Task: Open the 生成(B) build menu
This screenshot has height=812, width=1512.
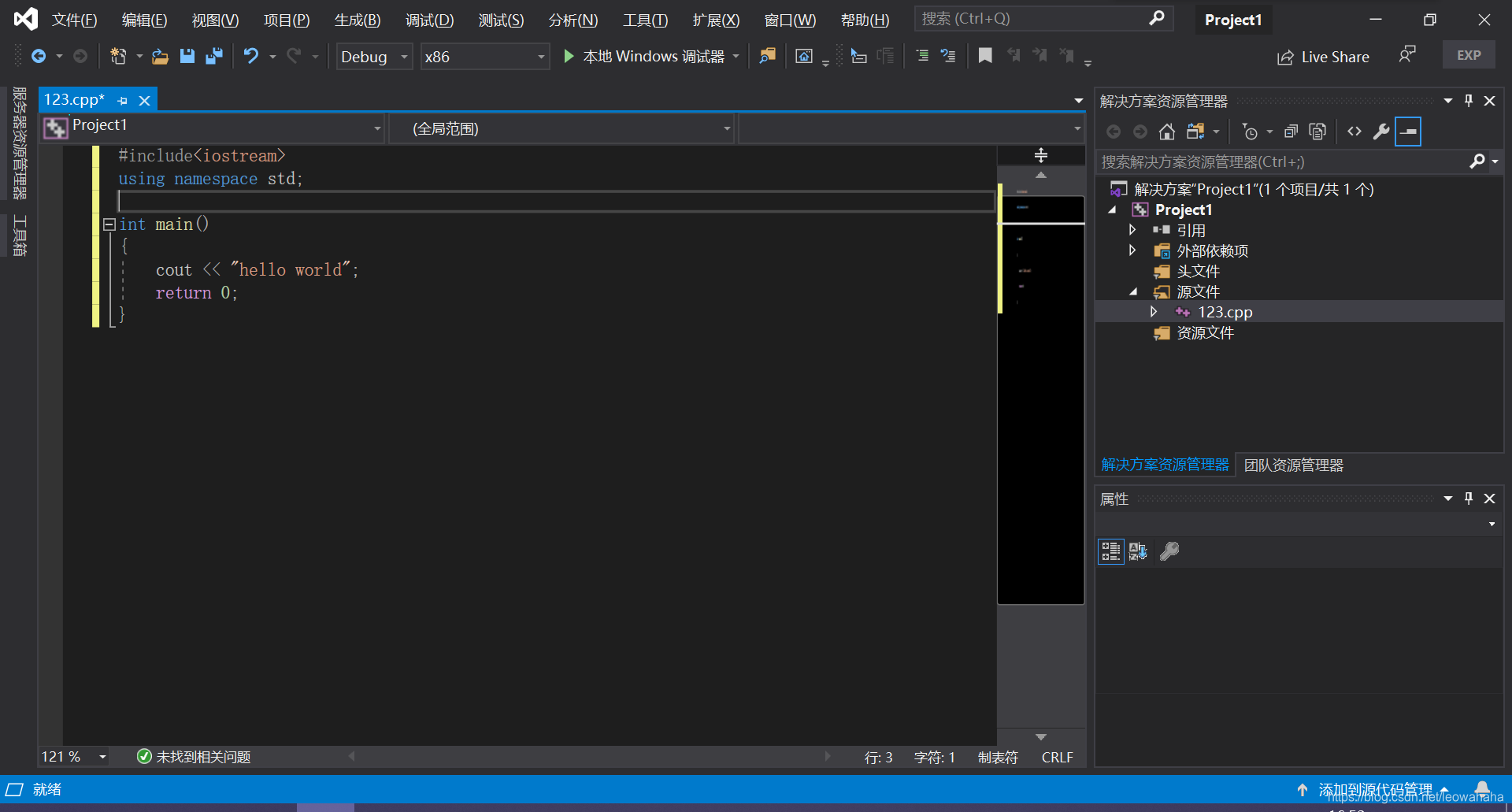Action: tap(358, 20)
